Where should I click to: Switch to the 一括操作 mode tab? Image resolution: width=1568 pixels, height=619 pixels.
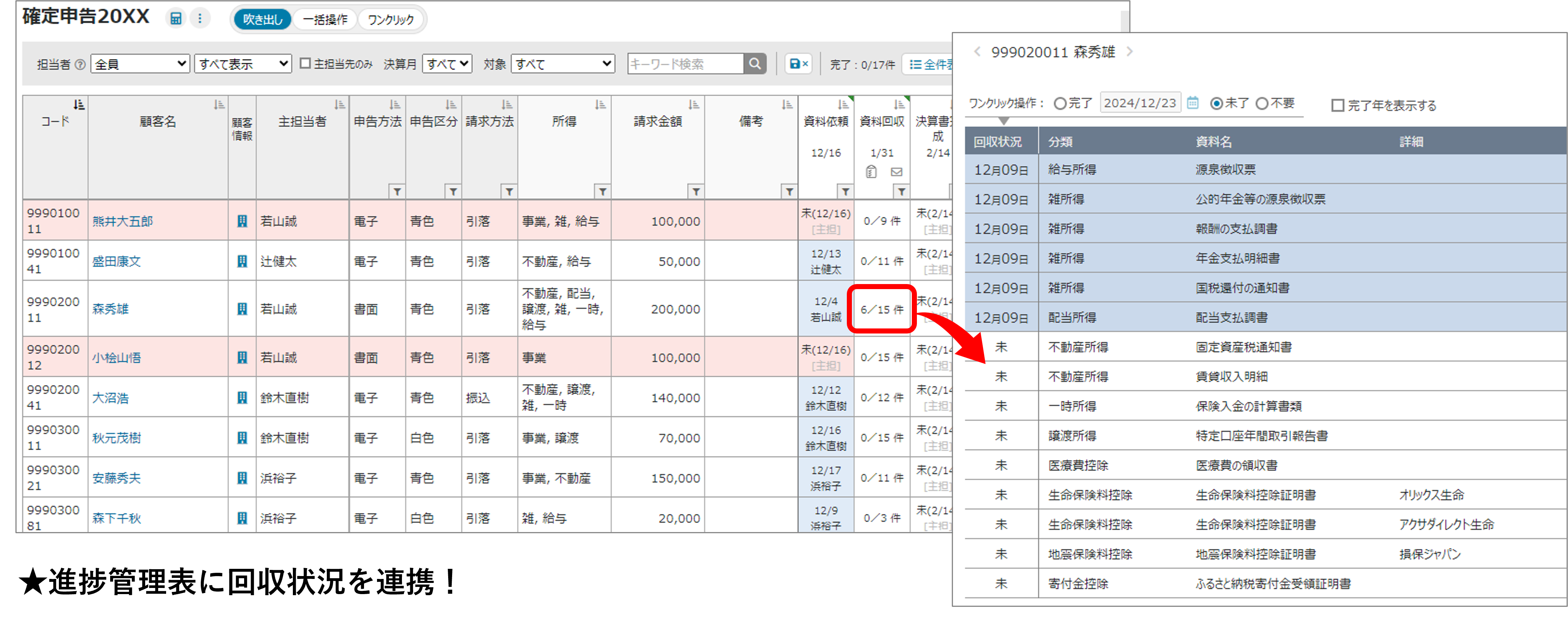pyautogui.click(x=325, y=19)
